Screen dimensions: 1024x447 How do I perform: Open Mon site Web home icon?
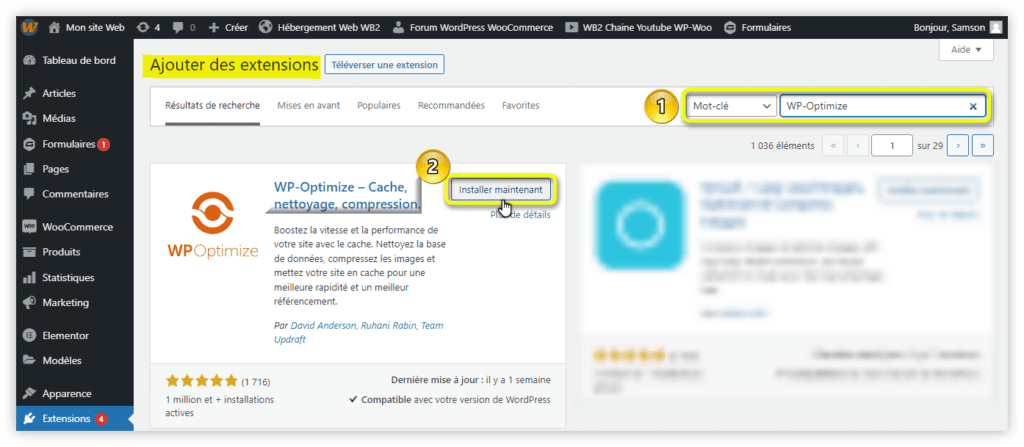(54, 27)
